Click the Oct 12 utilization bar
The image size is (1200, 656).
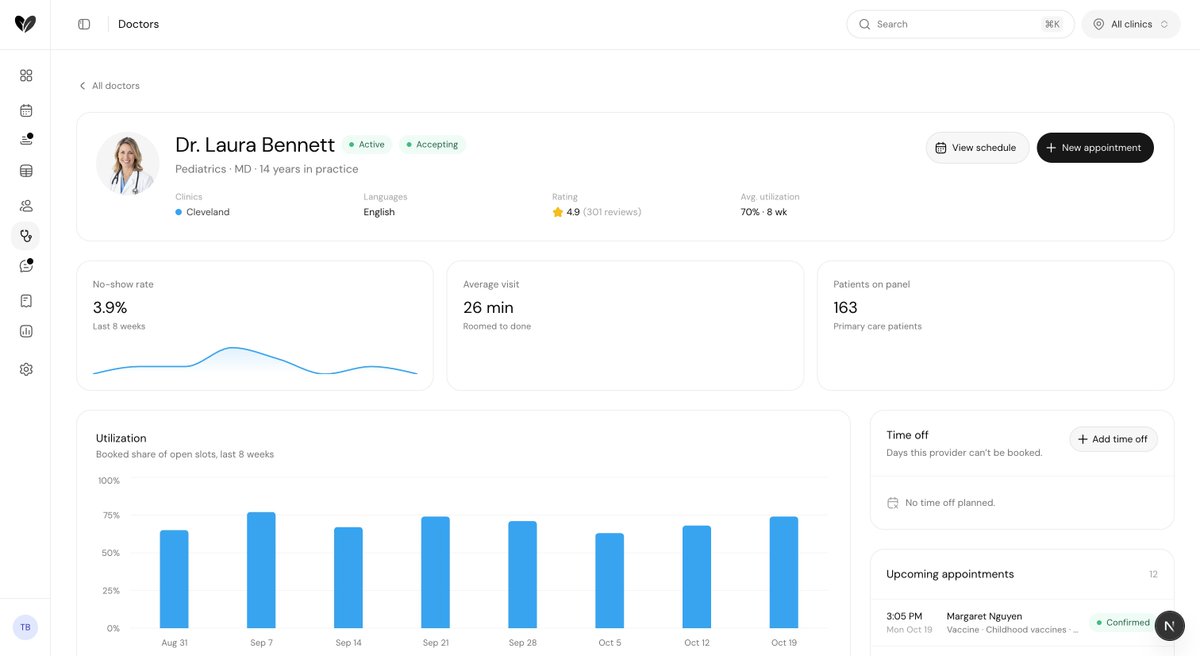[696, 577]
